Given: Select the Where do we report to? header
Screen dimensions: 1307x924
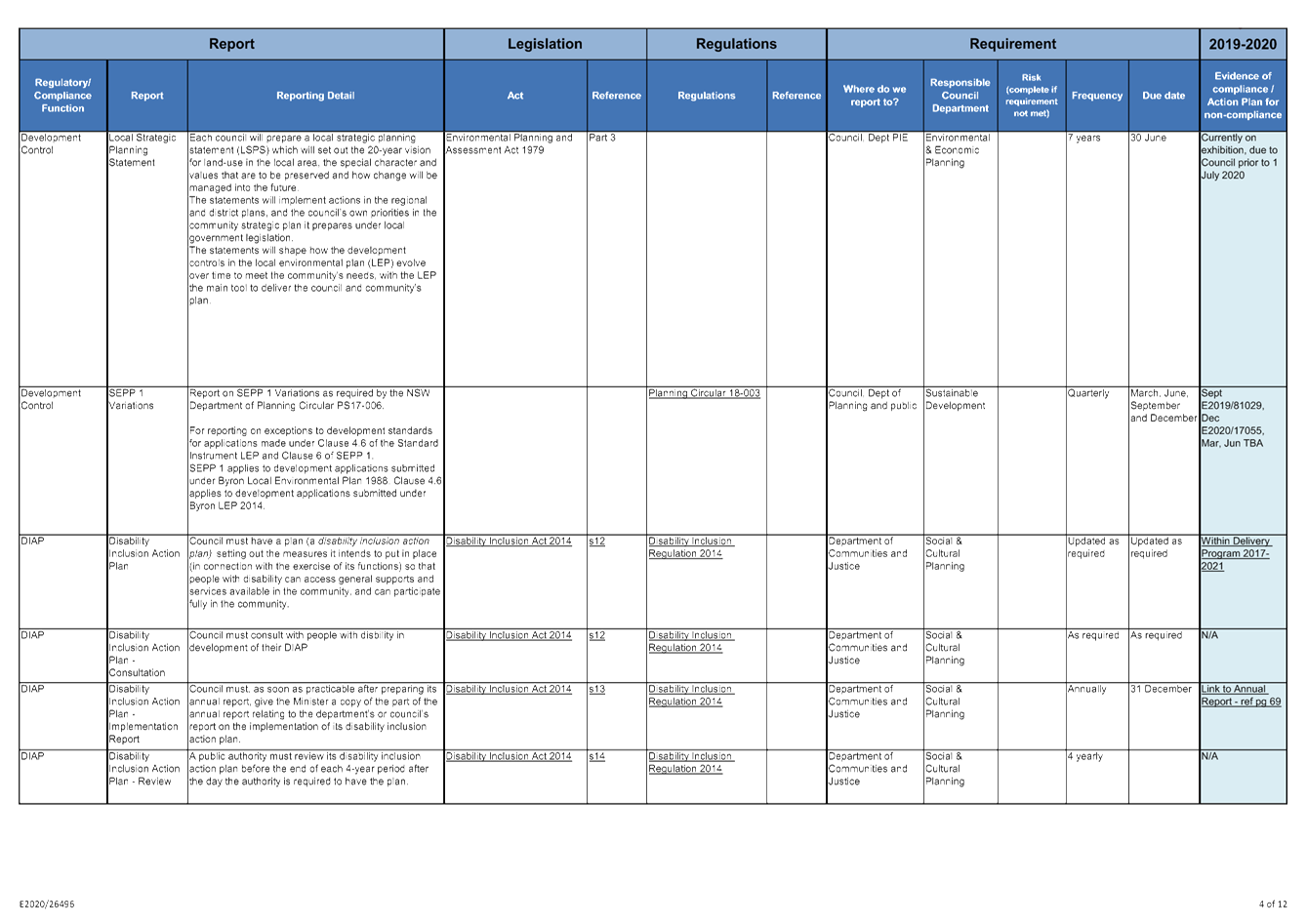Looking at the screenshot, I should (x=875, y=96).
